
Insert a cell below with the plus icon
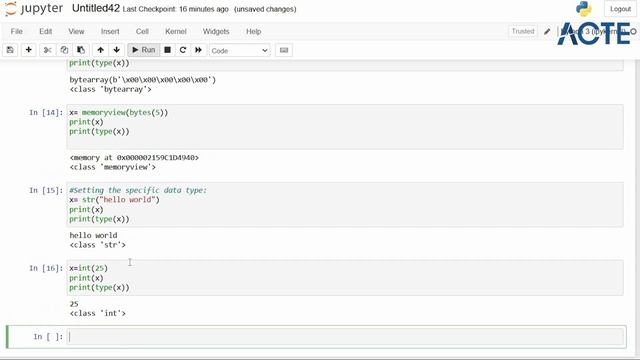click(29, 50)
